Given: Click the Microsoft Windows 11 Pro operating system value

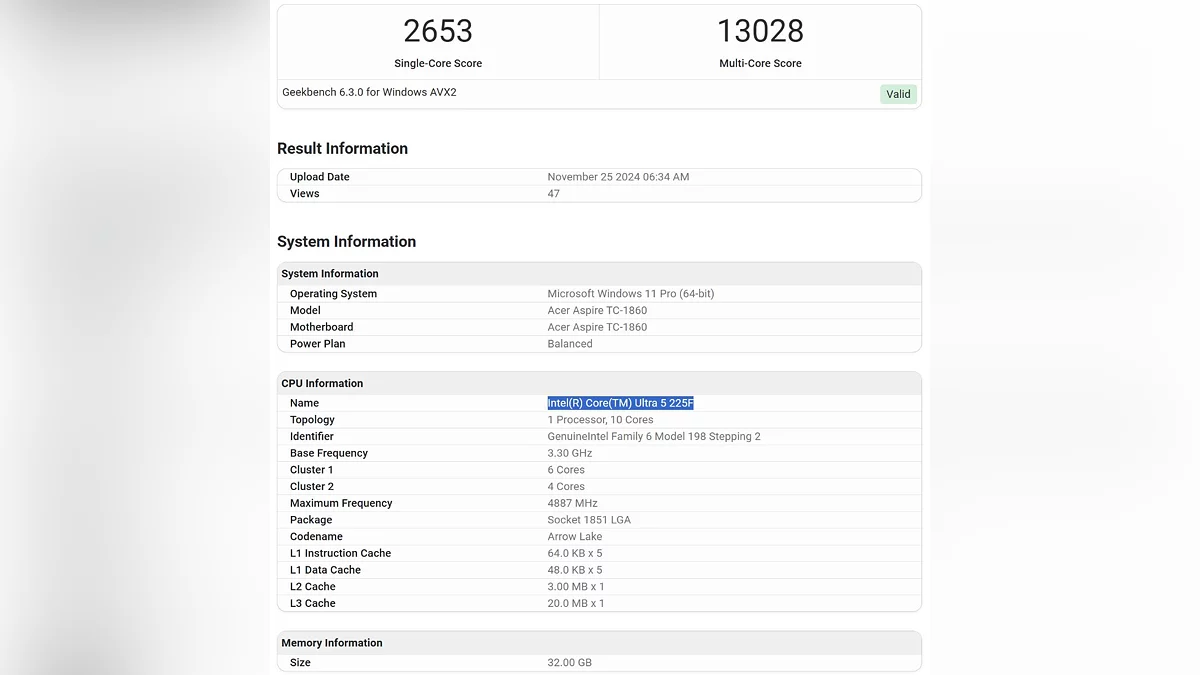Looking at the screenshot, I should (x=630, y=294).
